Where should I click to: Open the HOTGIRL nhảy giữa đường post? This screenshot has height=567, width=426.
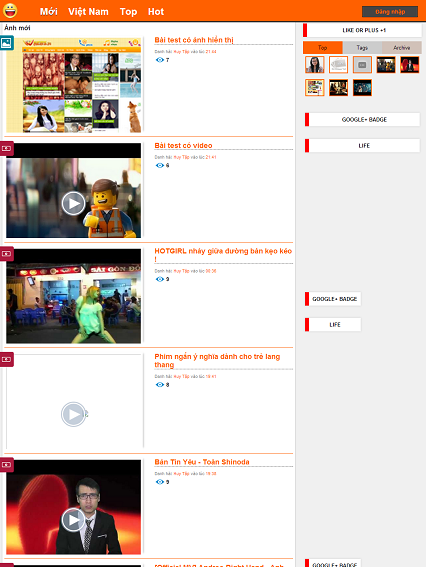(x=223, y=255)
